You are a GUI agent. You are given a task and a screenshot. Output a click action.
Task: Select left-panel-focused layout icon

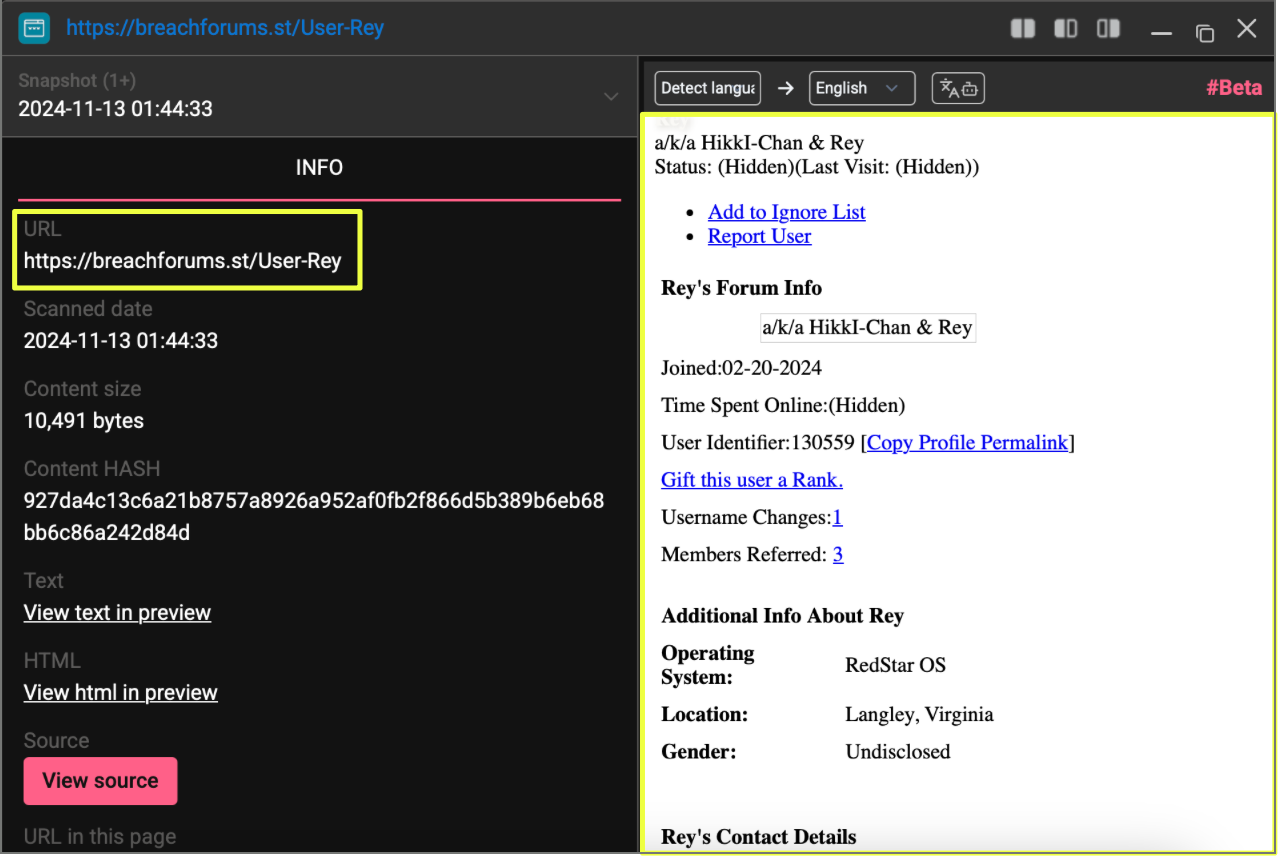point(1066,29)
